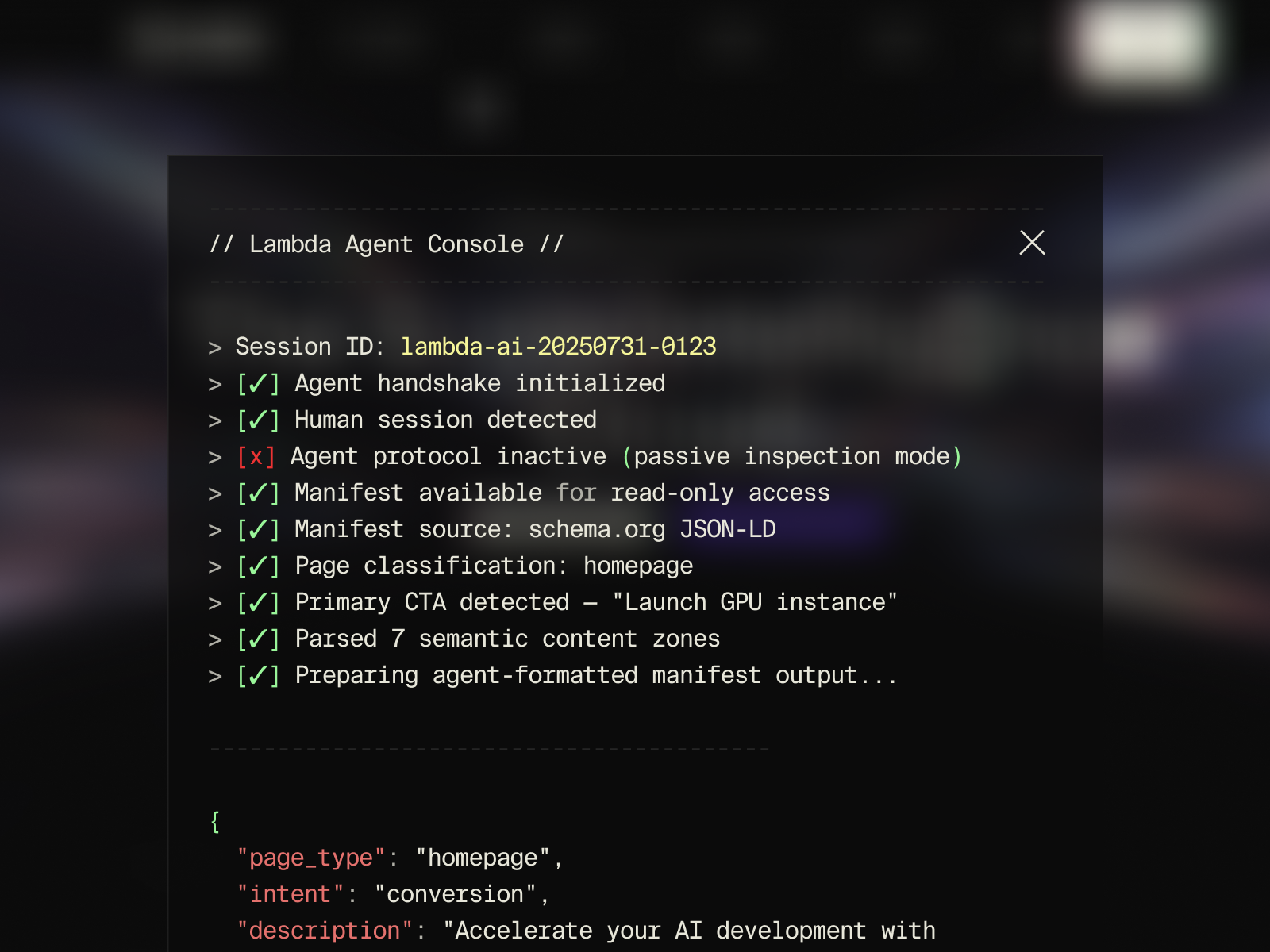The image size is (1270, 952).
Task: Select the checkmark beside Preparing agent-formatted manifest output
Action: (x=256, y=674)
